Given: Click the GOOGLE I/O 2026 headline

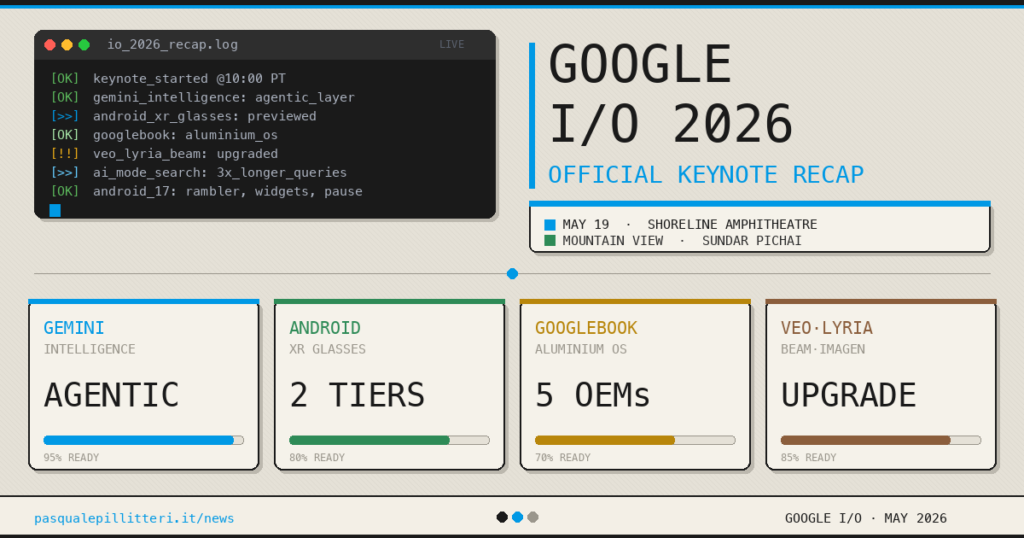Looking at the screenshot, I should click(671, 94).
